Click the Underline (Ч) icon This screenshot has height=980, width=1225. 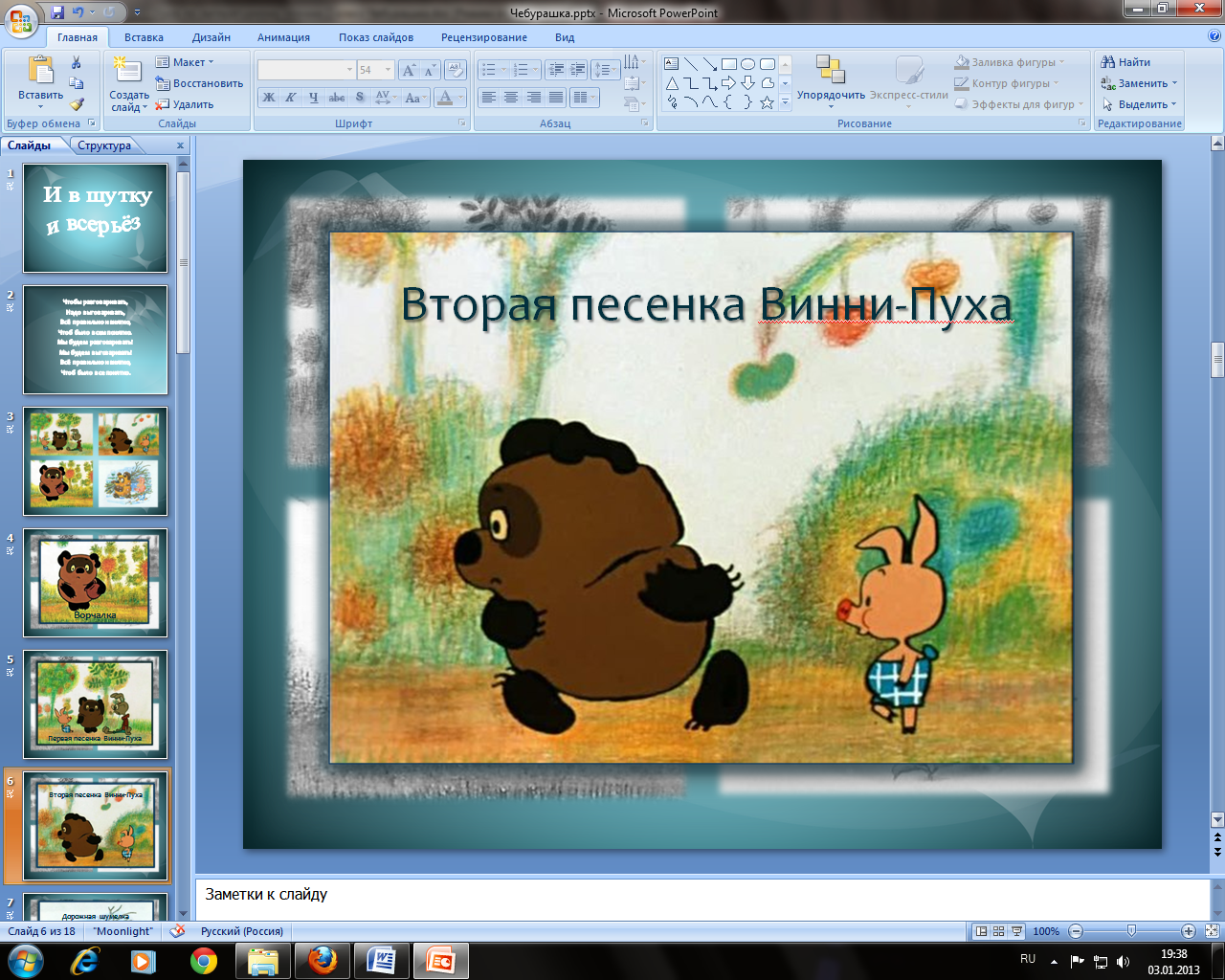coord(313,98)
